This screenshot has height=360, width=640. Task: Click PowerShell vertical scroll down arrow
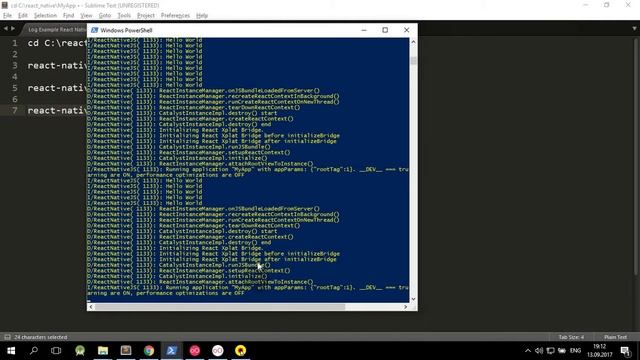point(413,299)
